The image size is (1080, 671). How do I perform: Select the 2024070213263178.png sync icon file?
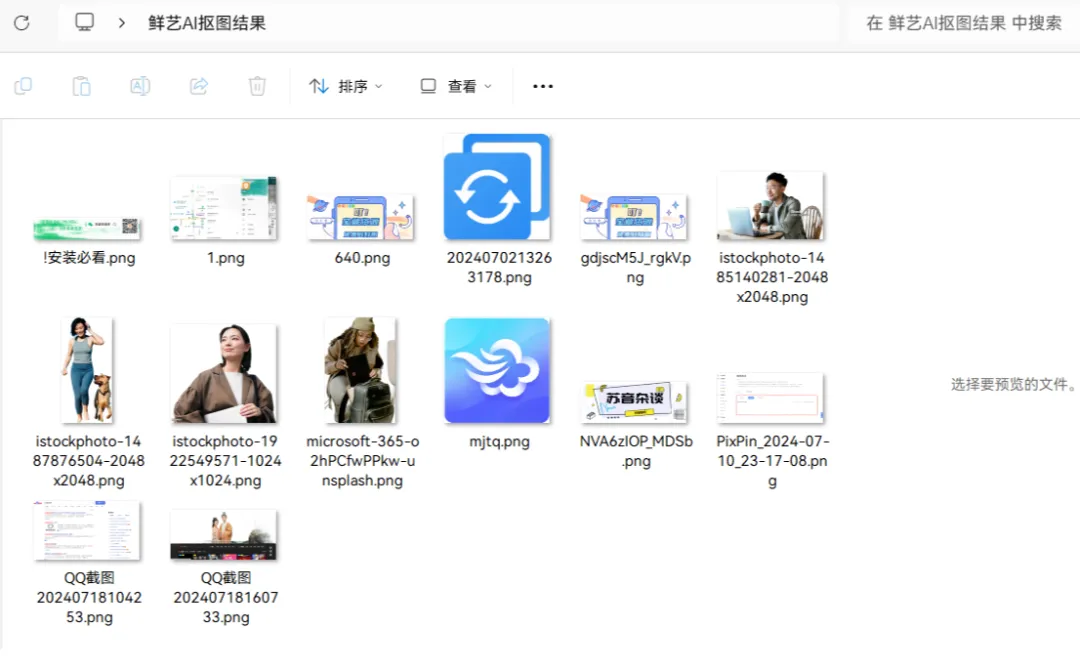click(497, 187)
